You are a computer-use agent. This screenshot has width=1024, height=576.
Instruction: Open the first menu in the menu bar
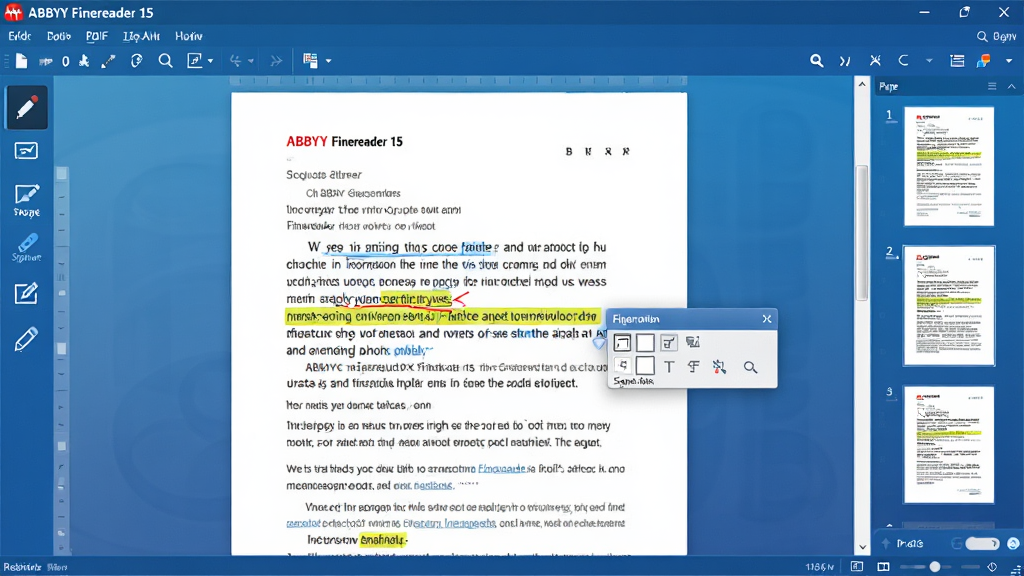point(20,37)
